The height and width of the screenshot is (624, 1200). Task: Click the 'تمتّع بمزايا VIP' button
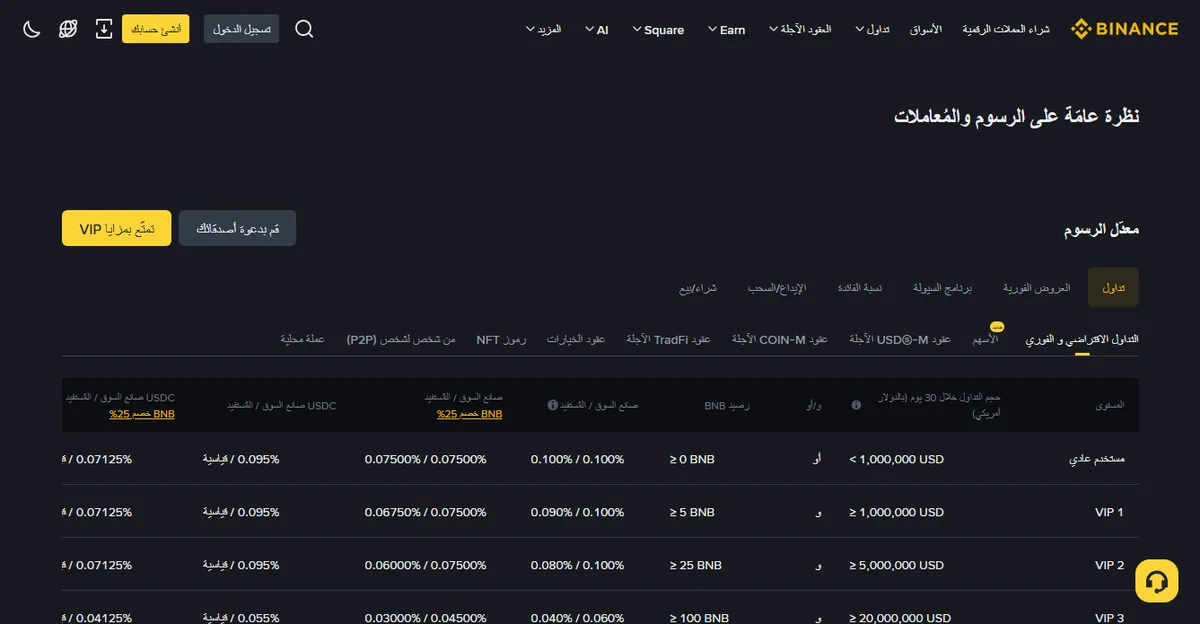[x=117, y=228]
